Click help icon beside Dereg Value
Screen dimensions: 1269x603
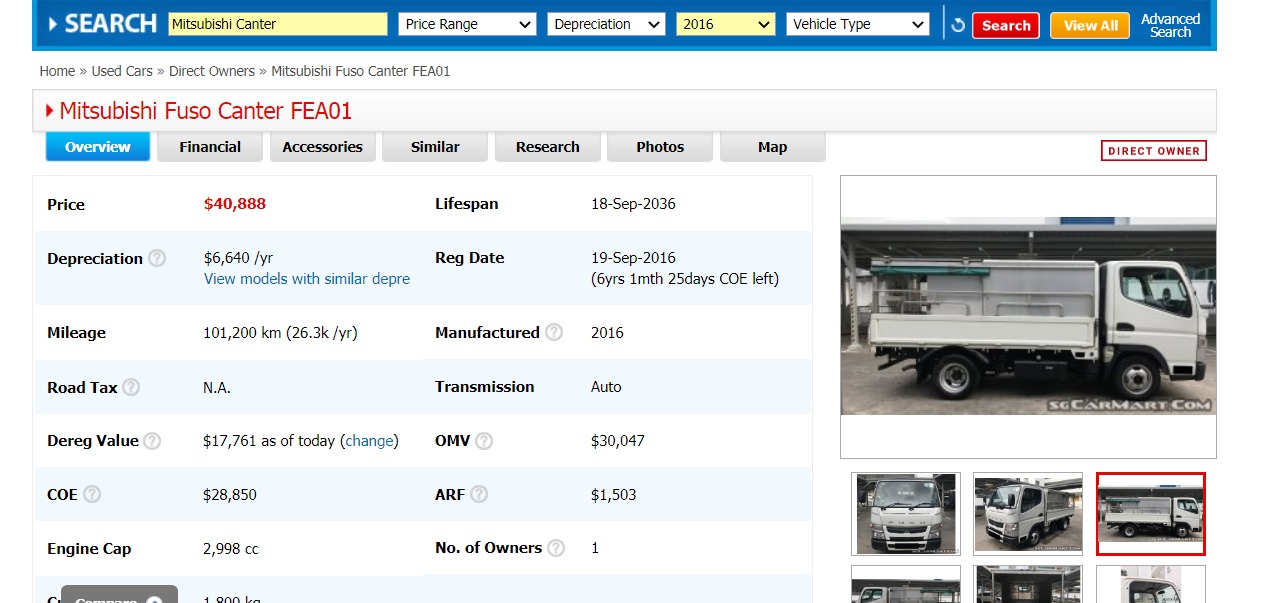[x=152, y=441]
